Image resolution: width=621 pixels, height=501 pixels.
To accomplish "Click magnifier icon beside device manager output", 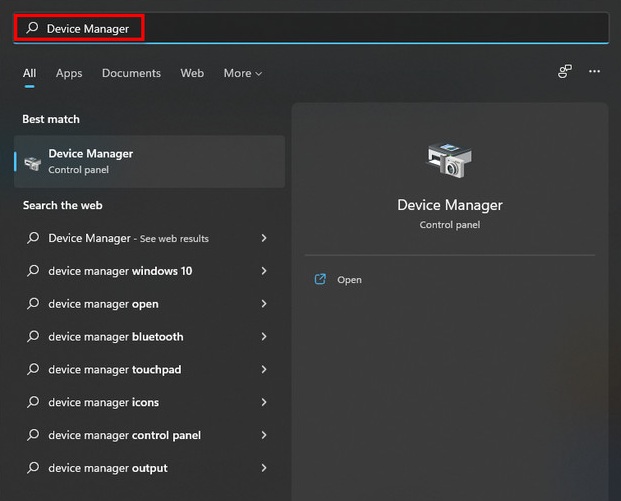I will 33,468.
